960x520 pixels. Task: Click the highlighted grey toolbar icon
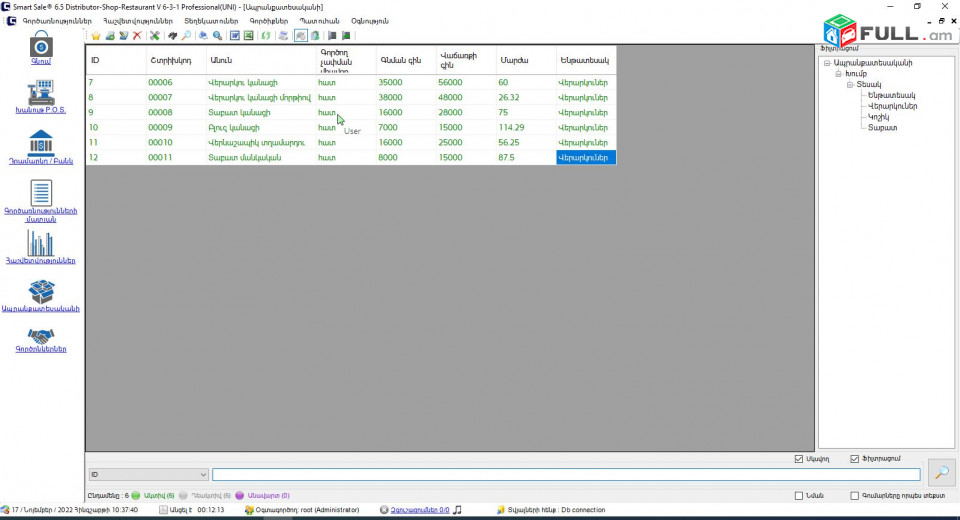301,36
